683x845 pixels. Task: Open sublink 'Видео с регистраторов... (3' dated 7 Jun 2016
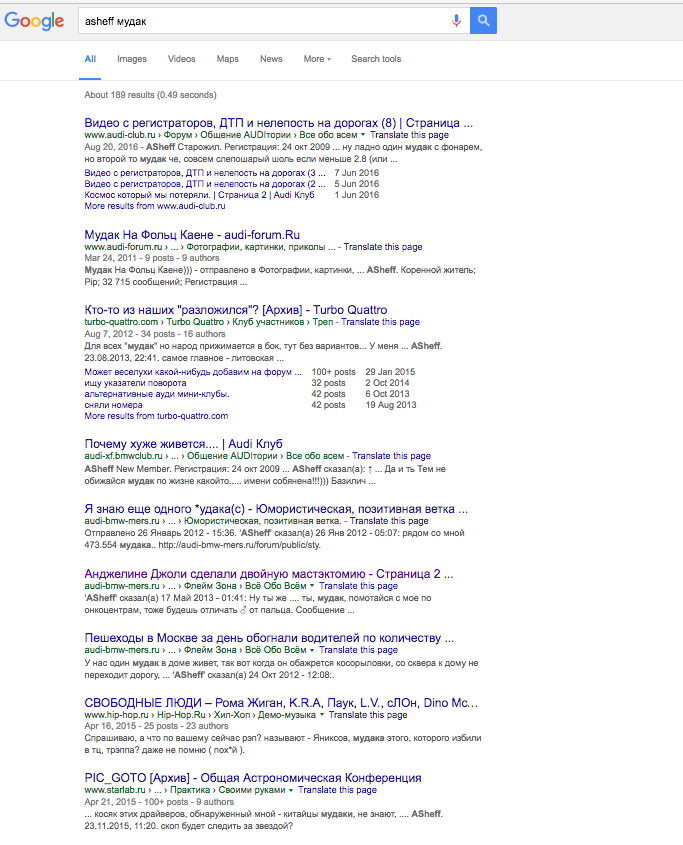(x=205, y=173)
